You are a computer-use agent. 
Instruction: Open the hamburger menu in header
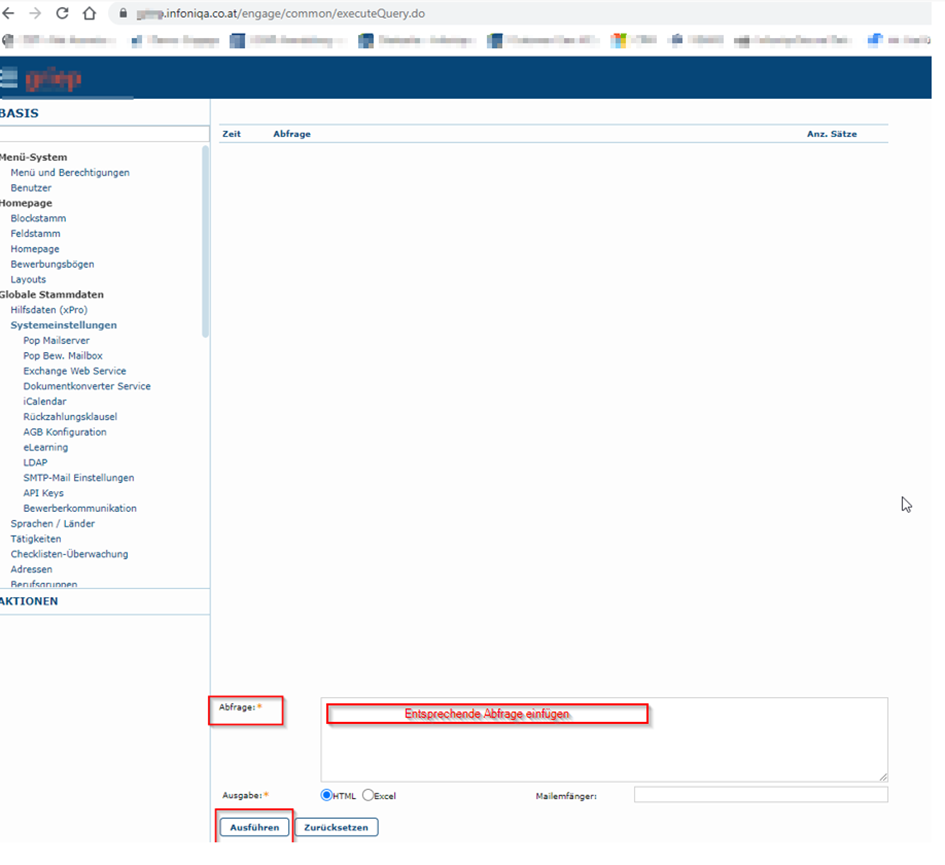coord(9,79)
